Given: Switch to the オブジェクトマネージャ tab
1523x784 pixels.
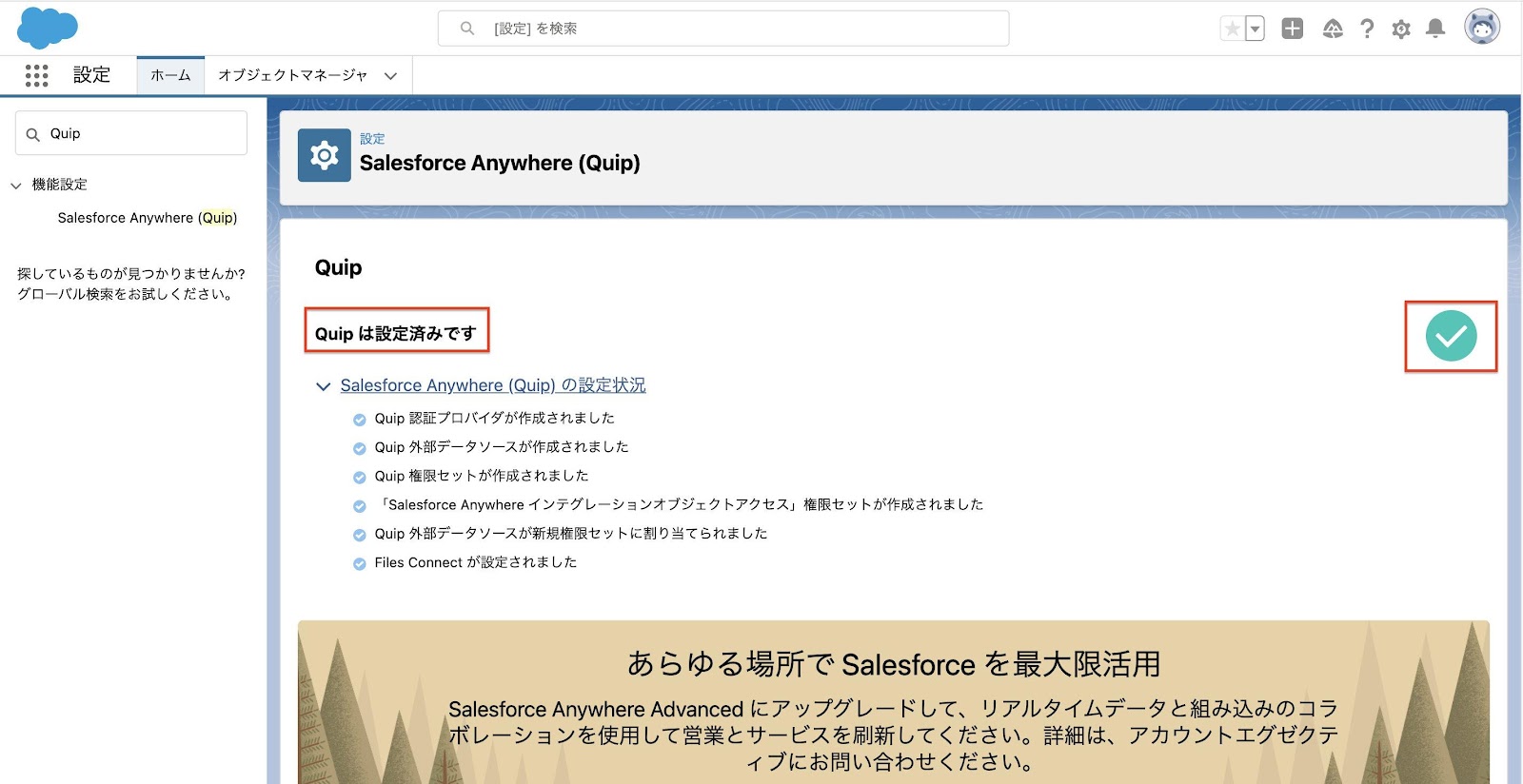Looking at the screenshot, I should coord(292,75).
